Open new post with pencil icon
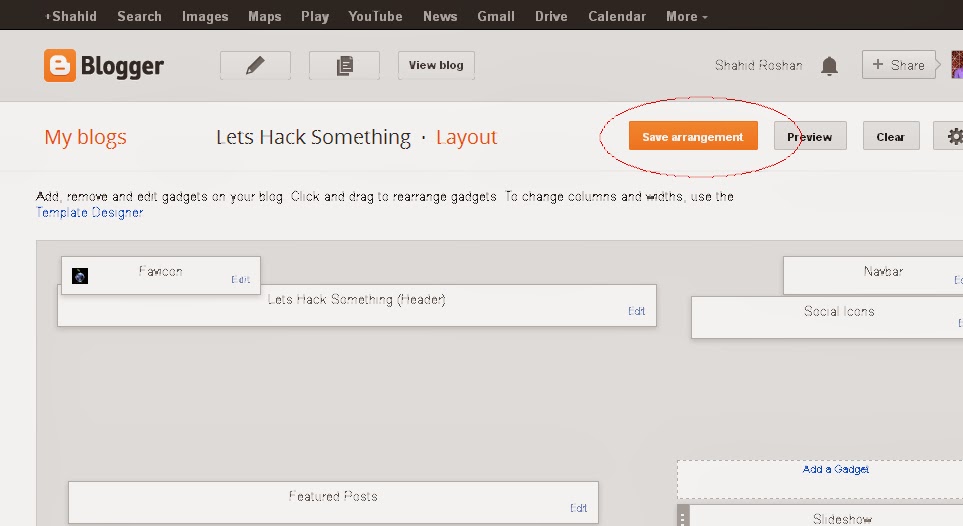963x526 pixels. pyautogui.click(x=255, y=65)
